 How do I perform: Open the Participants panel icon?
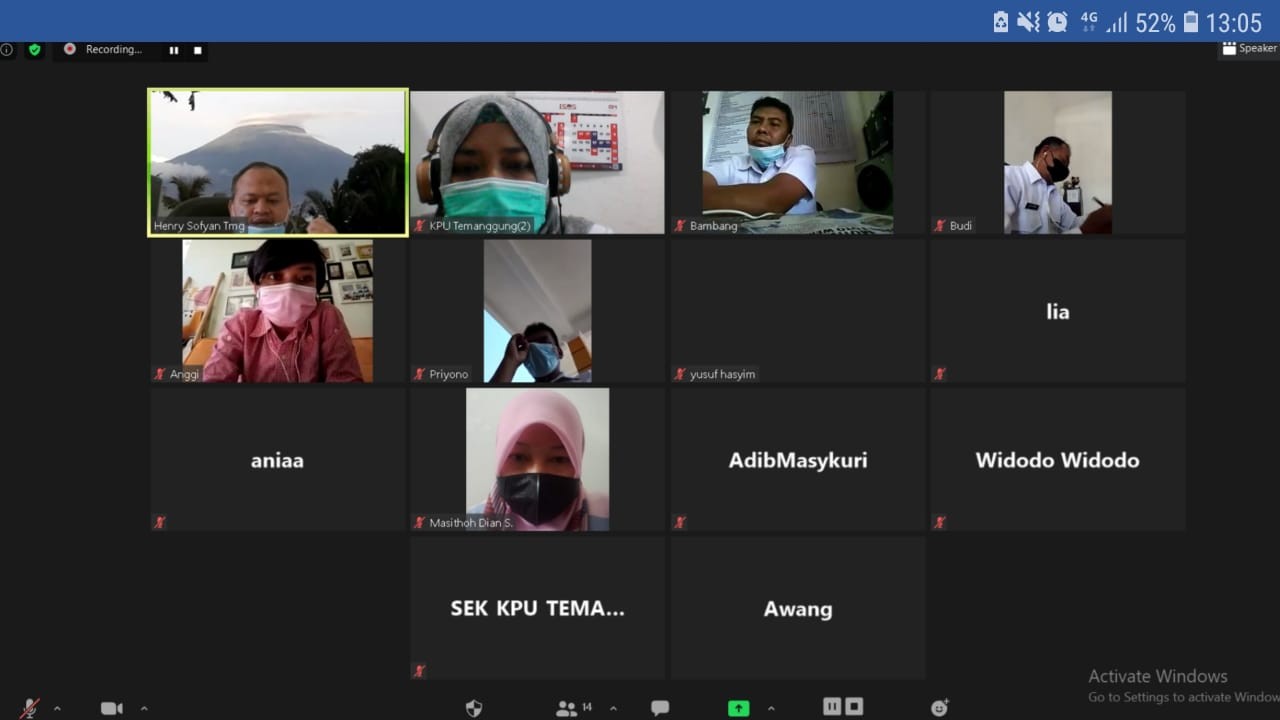point(567,708)
